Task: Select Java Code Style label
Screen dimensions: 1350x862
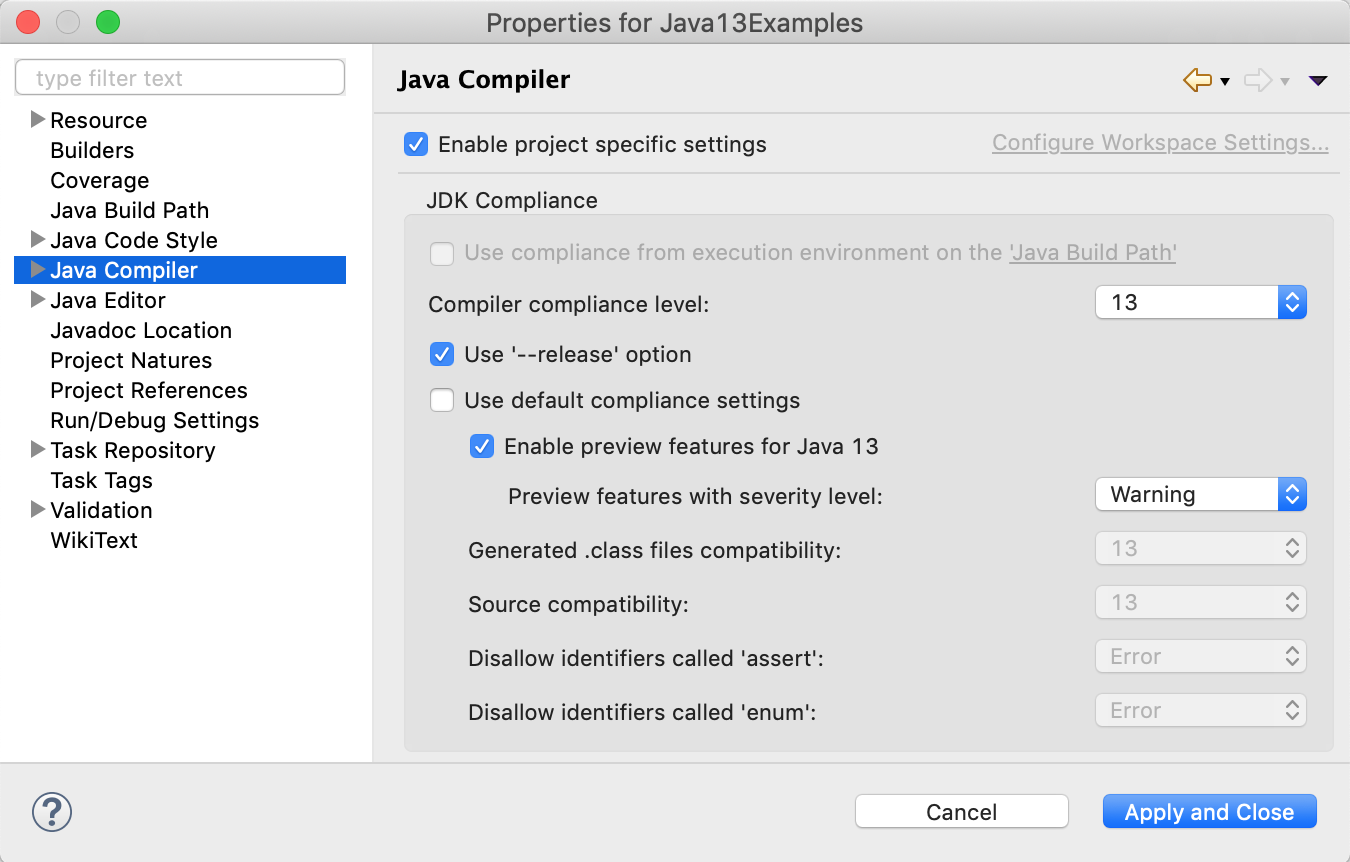Action: [x=134, y=240]
